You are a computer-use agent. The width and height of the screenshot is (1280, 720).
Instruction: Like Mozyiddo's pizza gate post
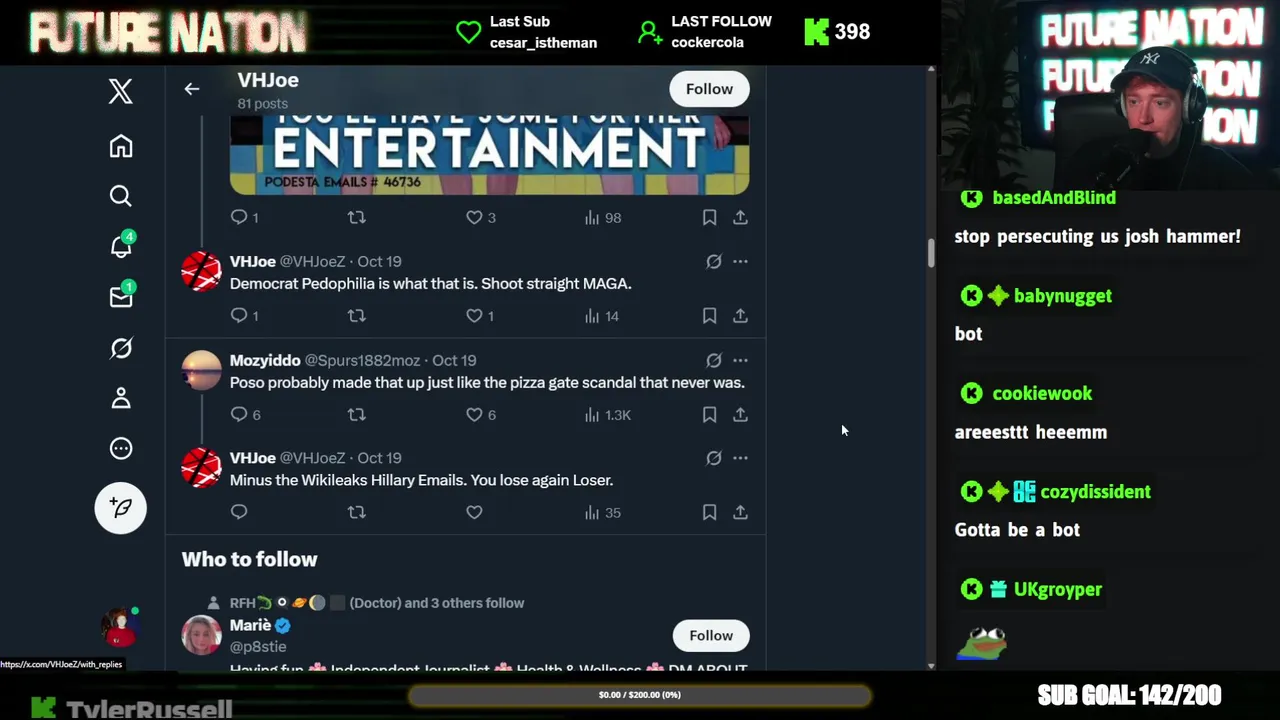pyautogui.click(x=474, y=414)
